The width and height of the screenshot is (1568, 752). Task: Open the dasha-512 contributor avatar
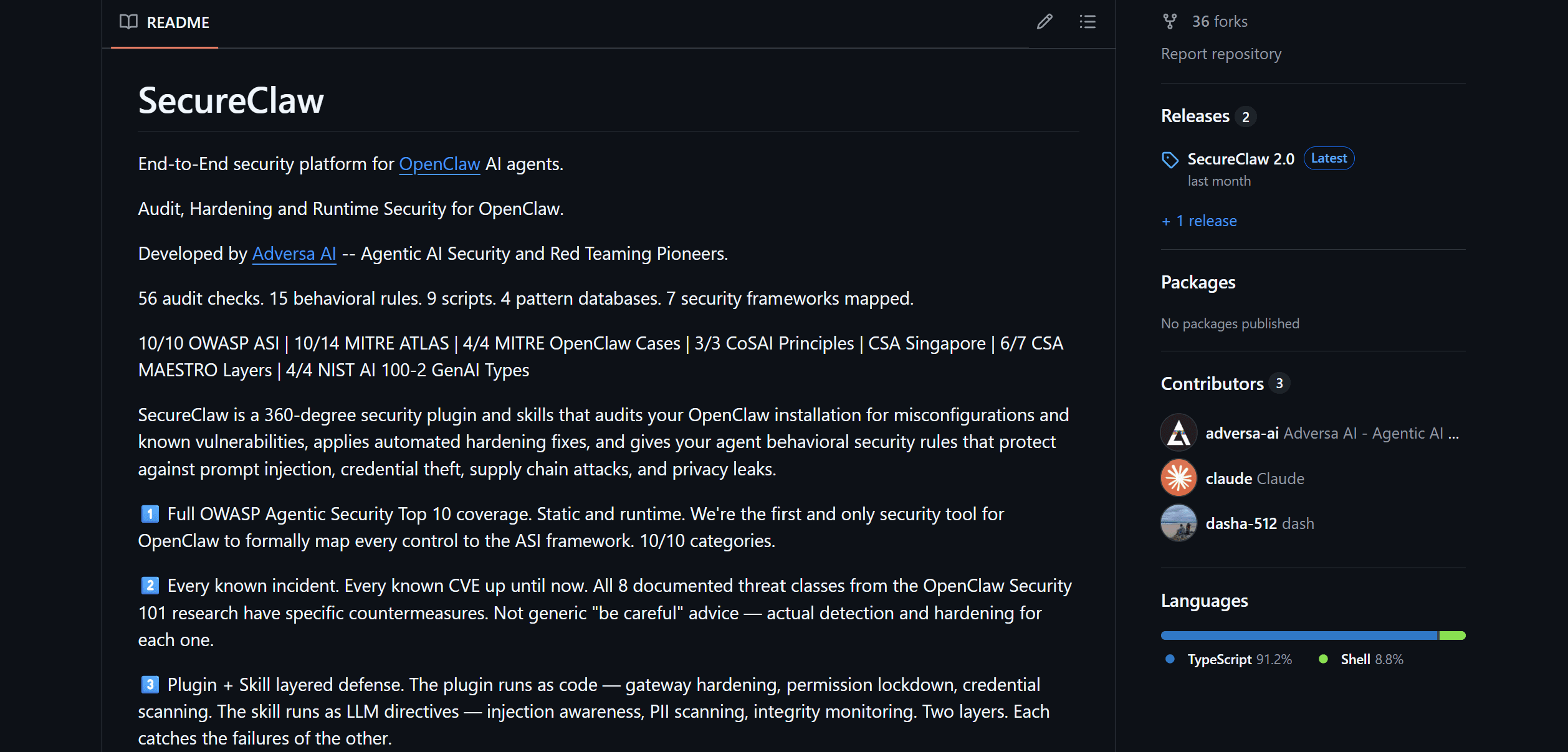(1178, 523)
